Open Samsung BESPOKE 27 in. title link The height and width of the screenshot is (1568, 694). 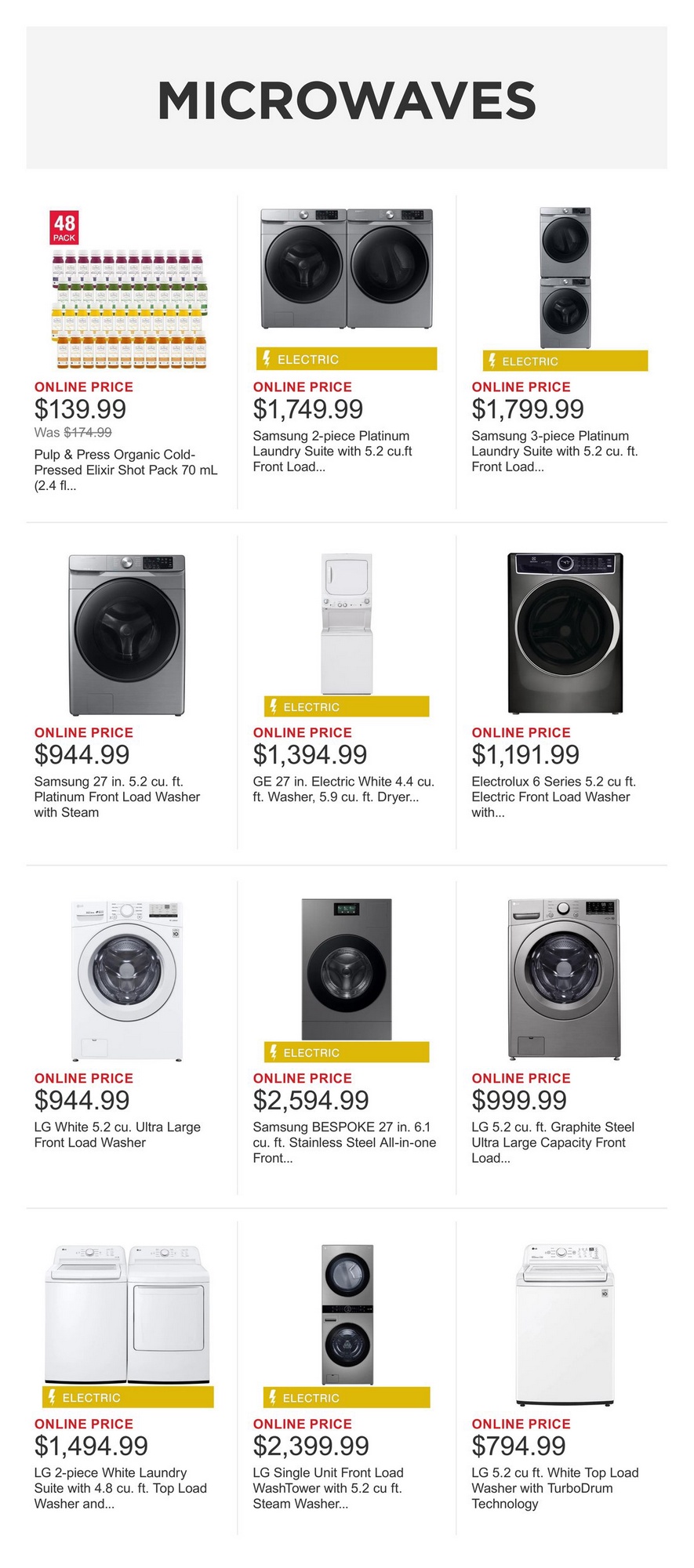(x=344, y=1142)
